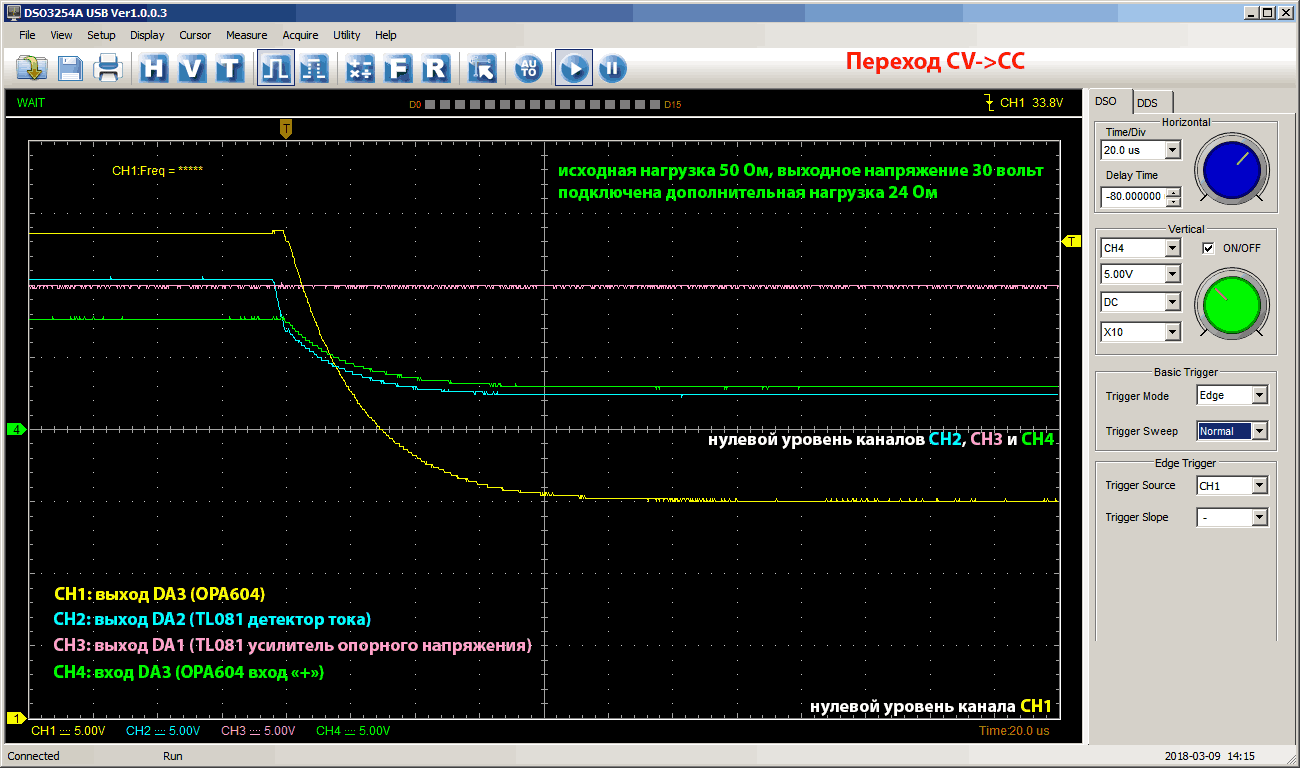Open horizontal settings with the H icon

pos(154,68)
